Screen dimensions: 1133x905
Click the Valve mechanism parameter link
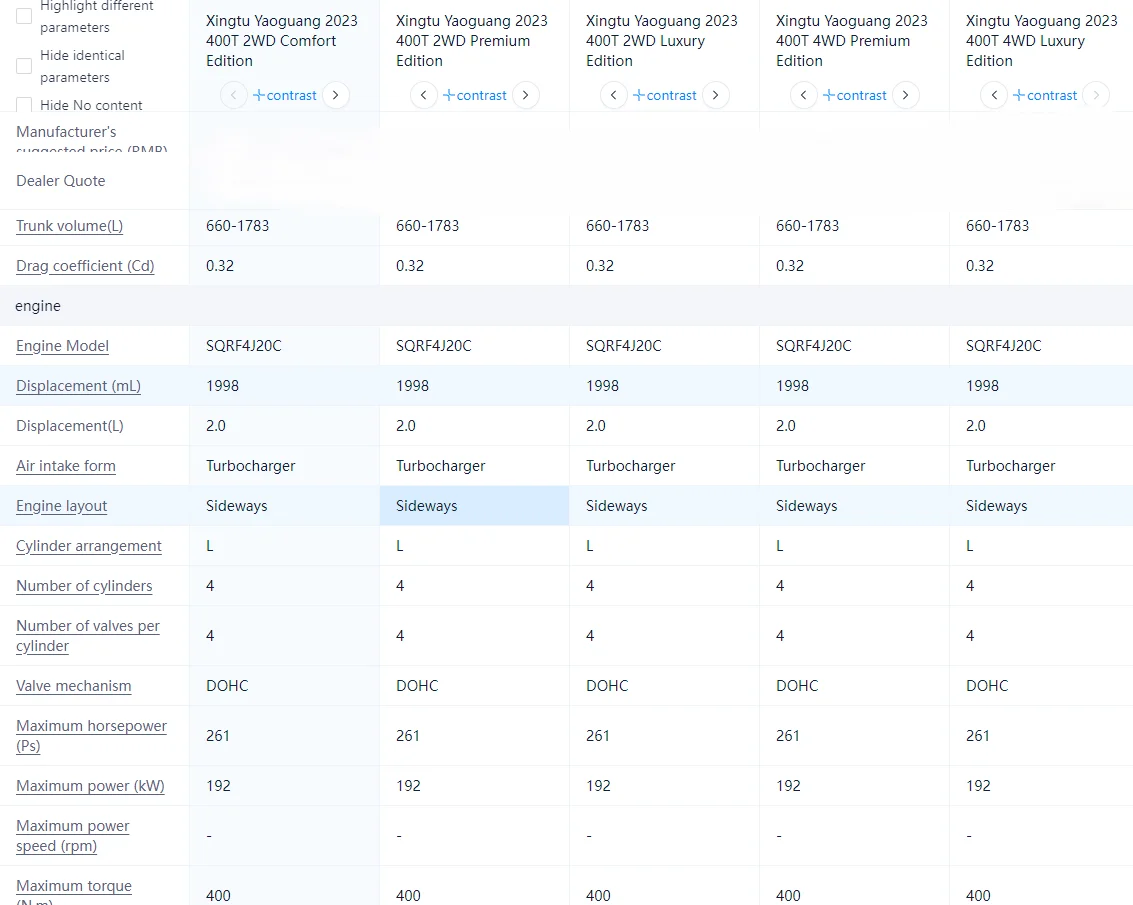[73, 686]
